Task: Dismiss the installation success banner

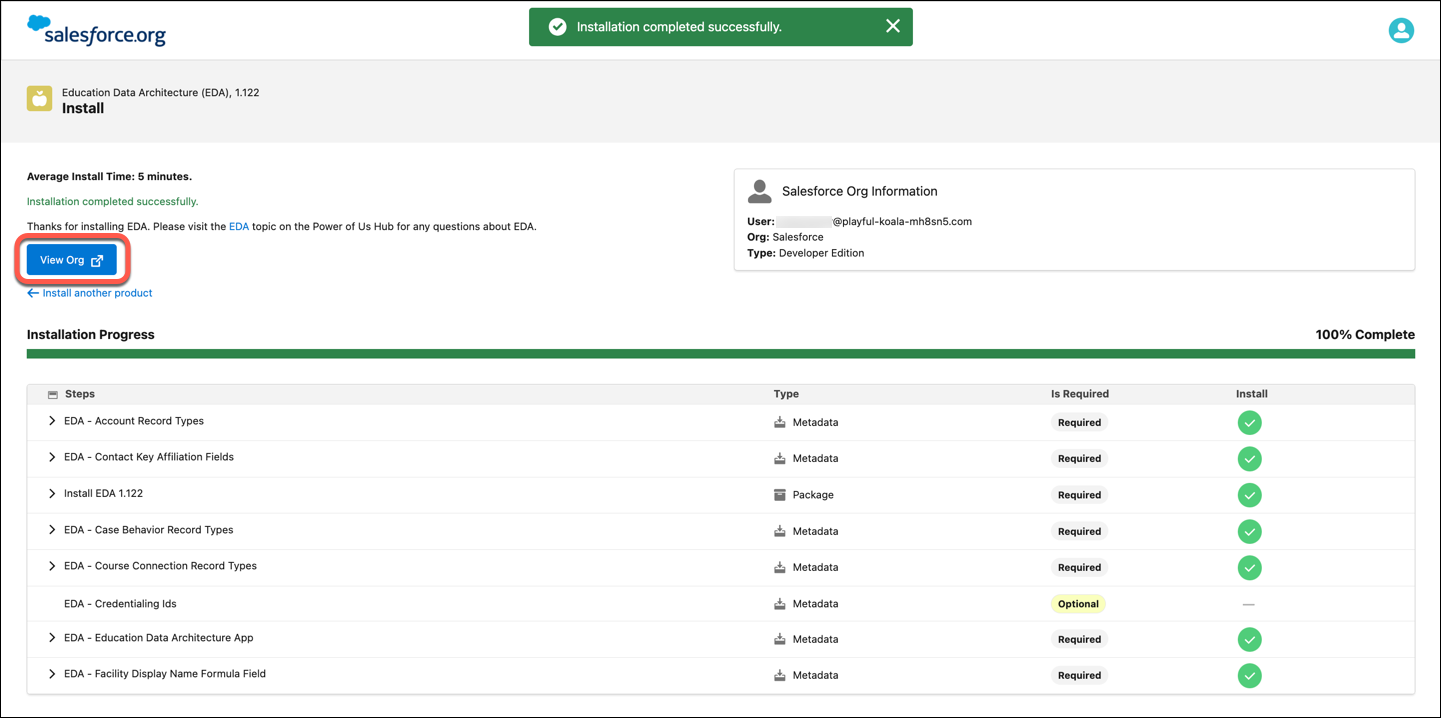Action: click(x=893, y=26)
